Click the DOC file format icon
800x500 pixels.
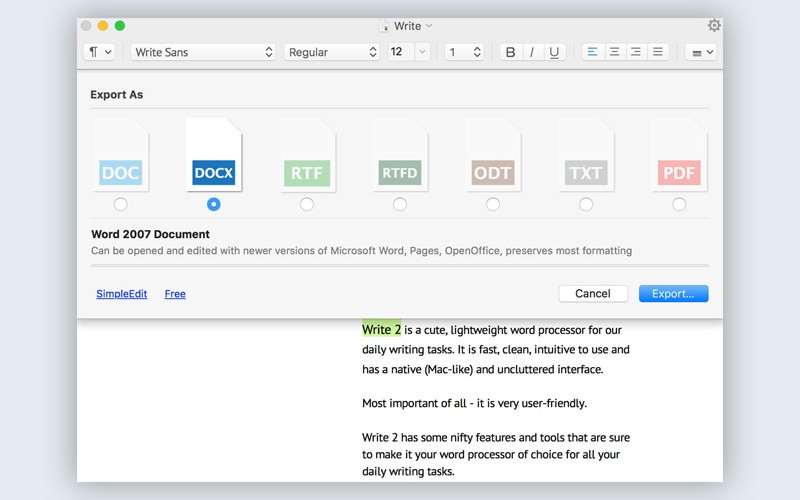pyautogui.click(x=120, y=155)
